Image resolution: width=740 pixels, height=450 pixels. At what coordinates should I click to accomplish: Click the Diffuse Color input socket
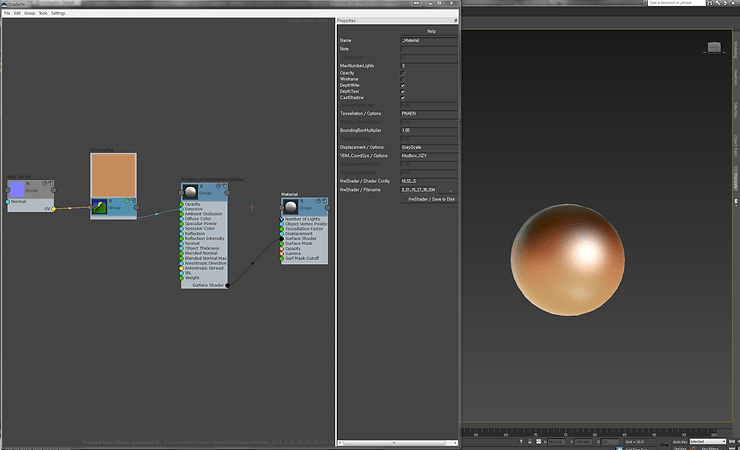click(x=182, y=219)
